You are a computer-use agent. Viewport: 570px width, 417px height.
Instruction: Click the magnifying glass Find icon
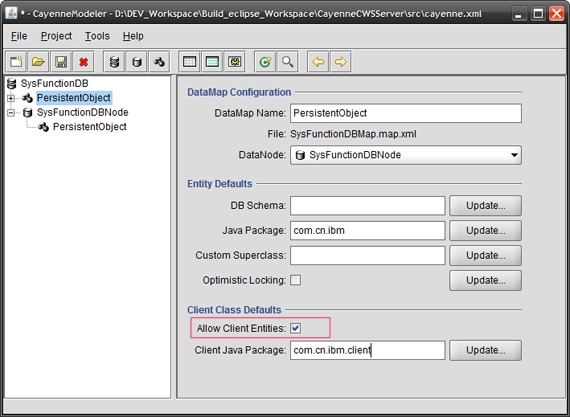288,62
